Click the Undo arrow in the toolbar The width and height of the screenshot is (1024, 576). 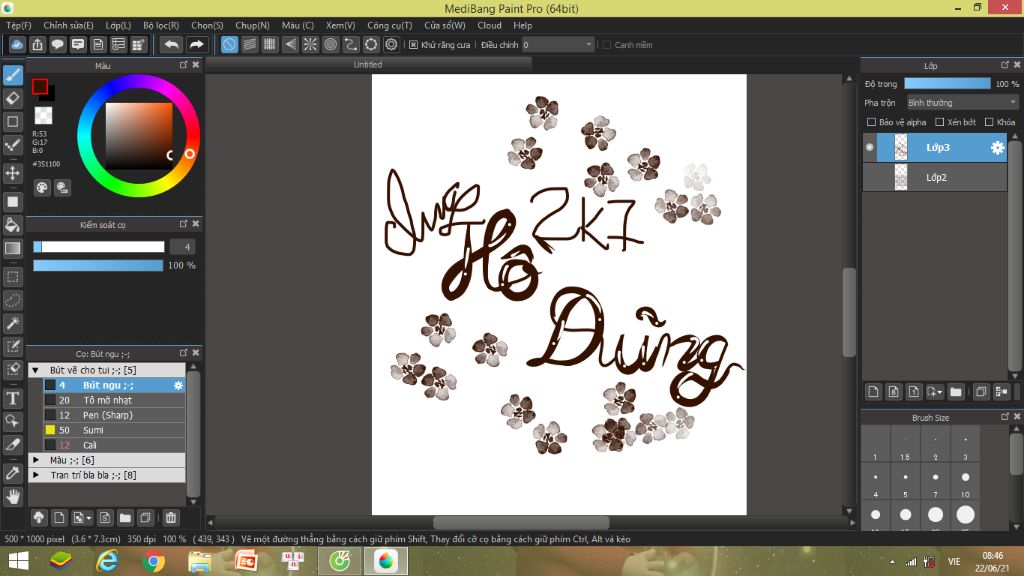(171, 44)
